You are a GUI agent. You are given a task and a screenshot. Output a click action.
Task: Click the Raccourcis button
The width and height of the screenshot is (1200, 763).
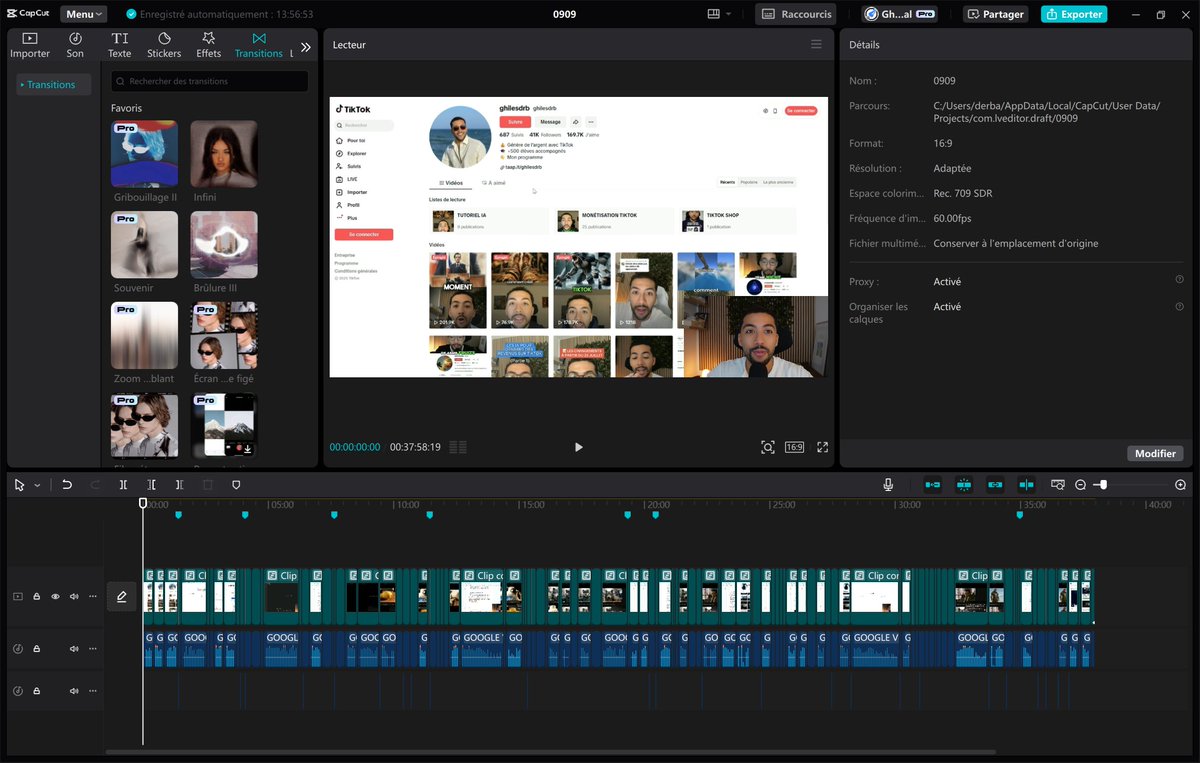[x=796, y=14]
